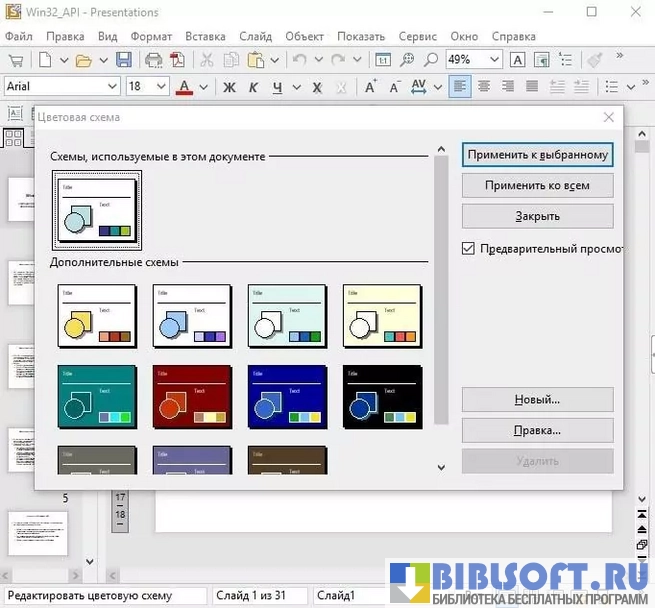Toggle italic formatting (К)
This screenshot has height=608, width=655.
point(254,87)
